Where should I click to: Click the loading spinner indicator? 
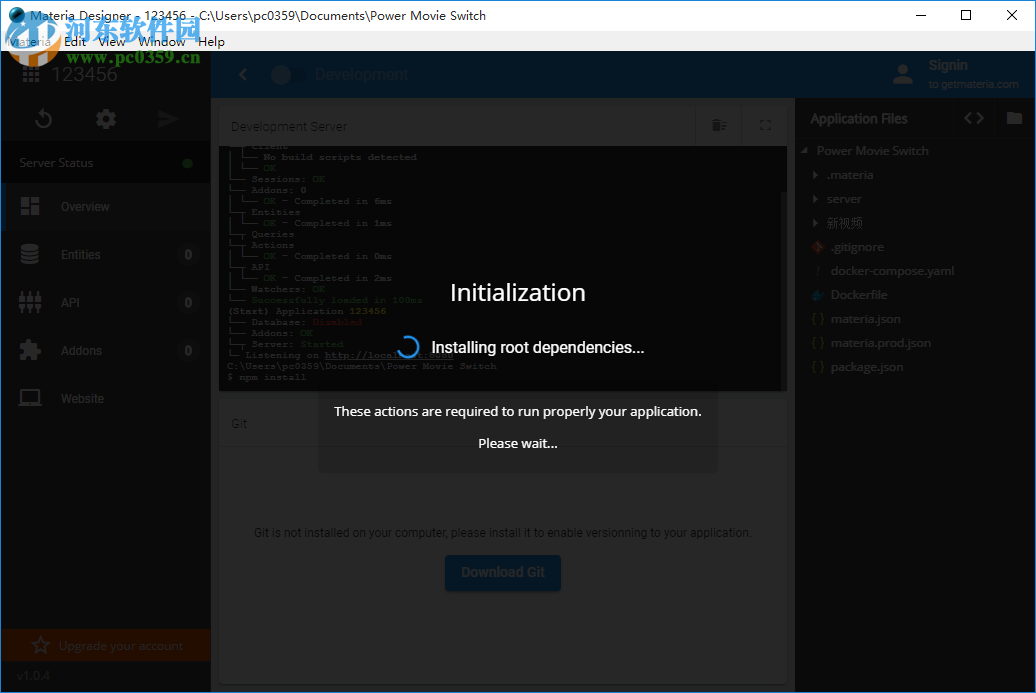(408, 347)
